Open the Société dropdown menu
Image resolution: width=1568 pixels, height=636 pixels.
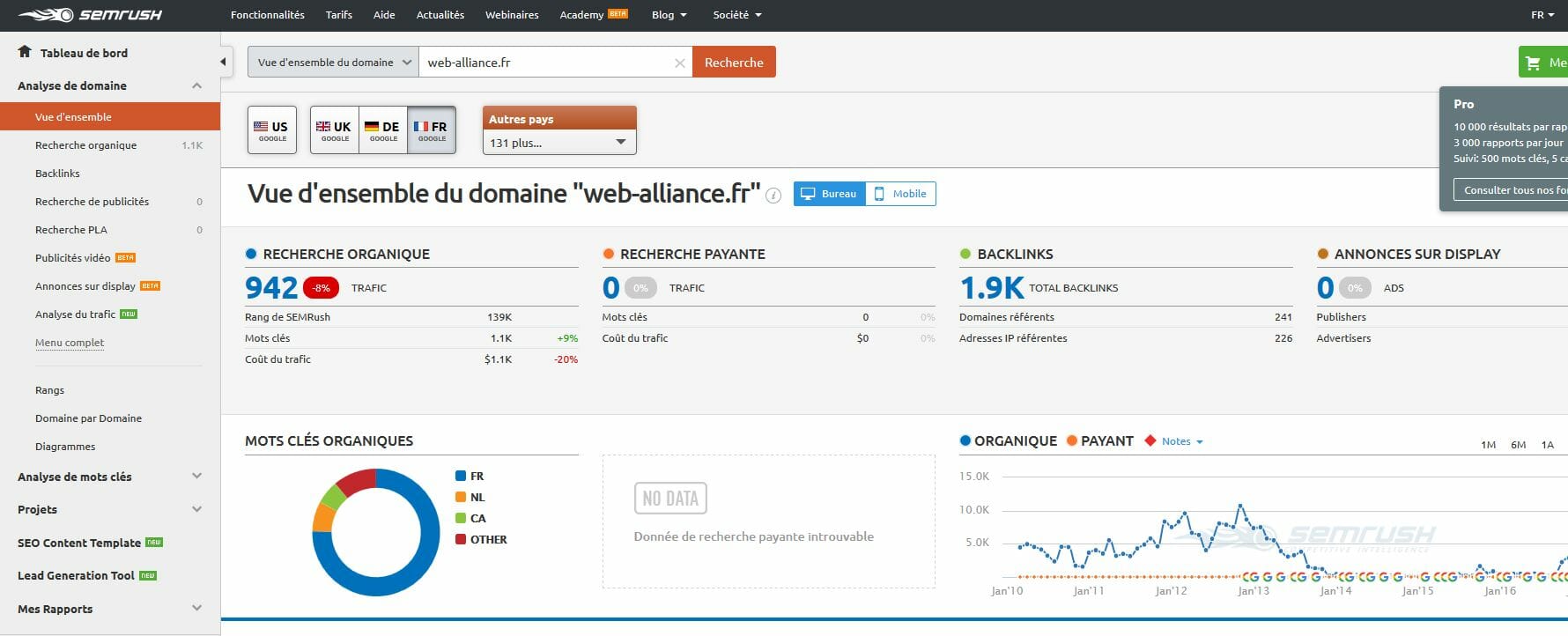tap(737, 15)
